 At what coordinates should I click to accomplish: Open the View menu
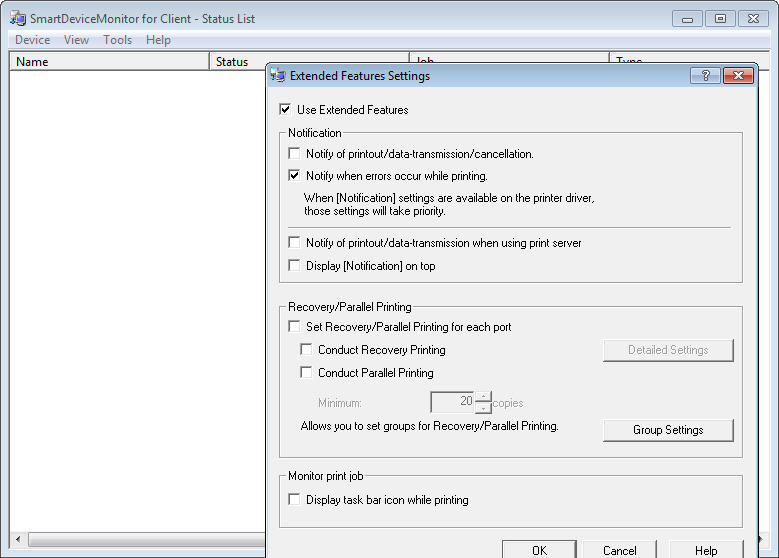tap(77, 40)
